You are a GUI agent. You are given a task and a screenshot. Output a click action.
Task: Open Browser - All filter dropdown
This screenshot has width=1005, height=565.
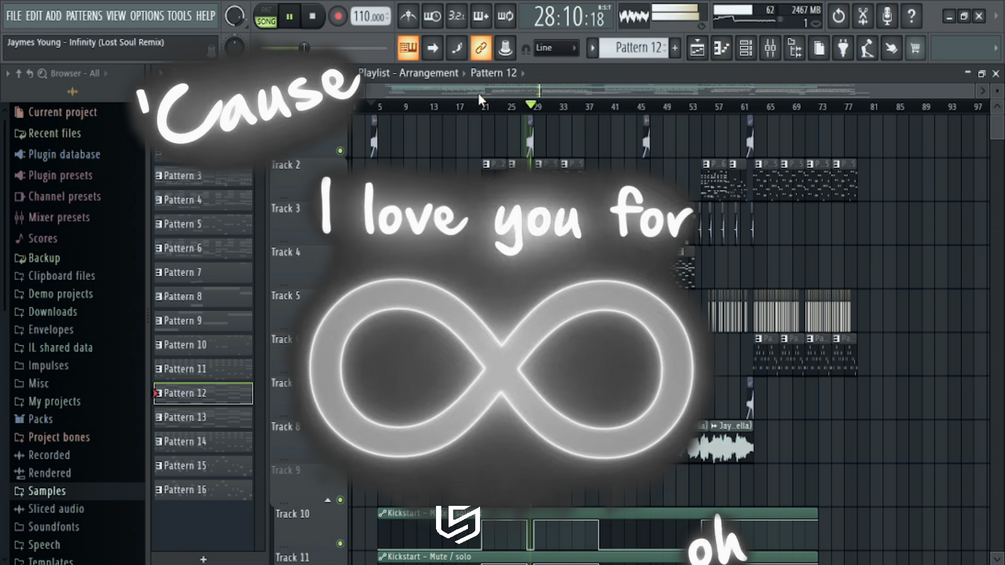tap(76, 74)
